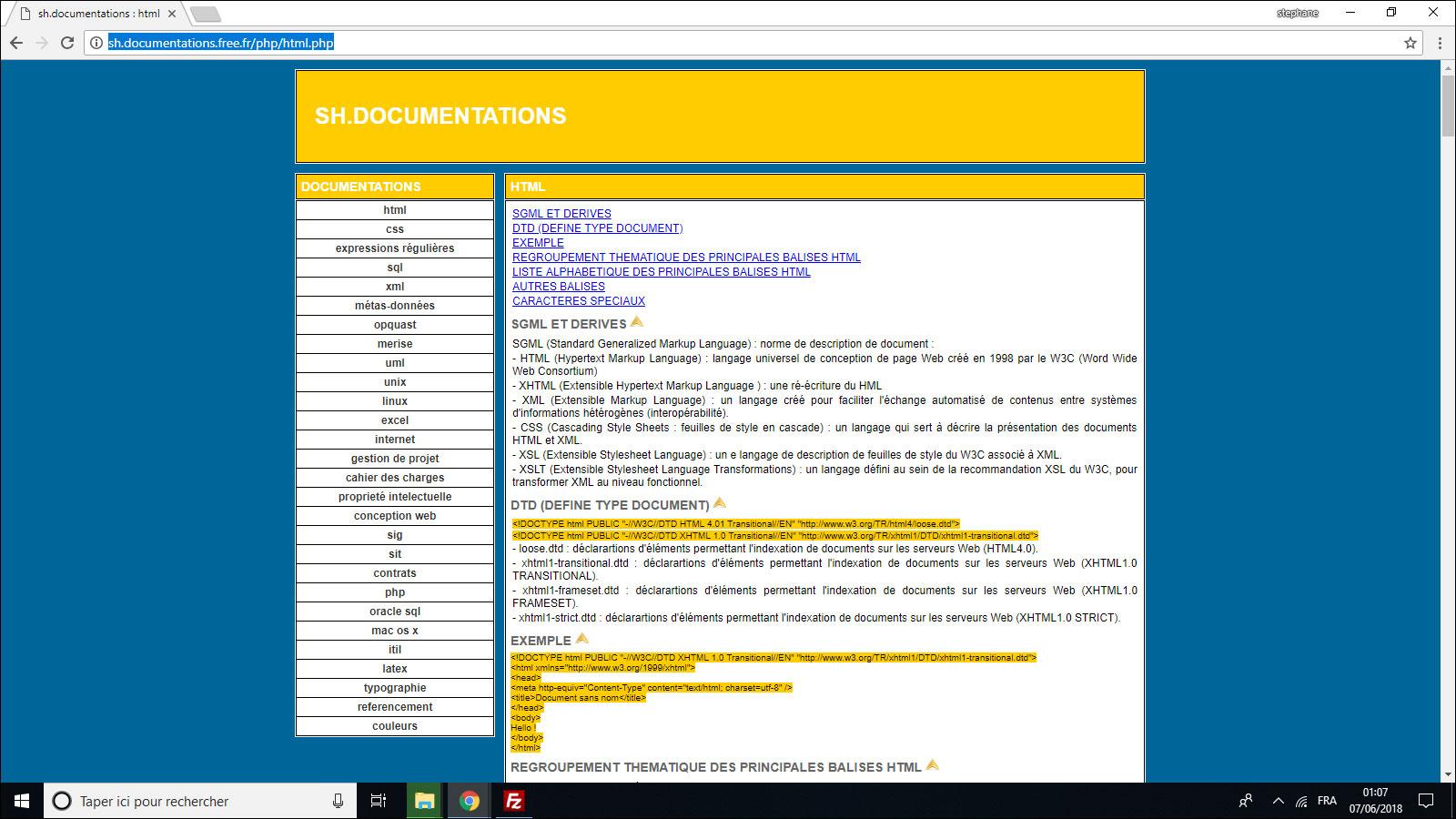Click the up arrow beside EXEMPLE heading
Viewport: 1456px width, 819px height.
(x=582, y=639)
